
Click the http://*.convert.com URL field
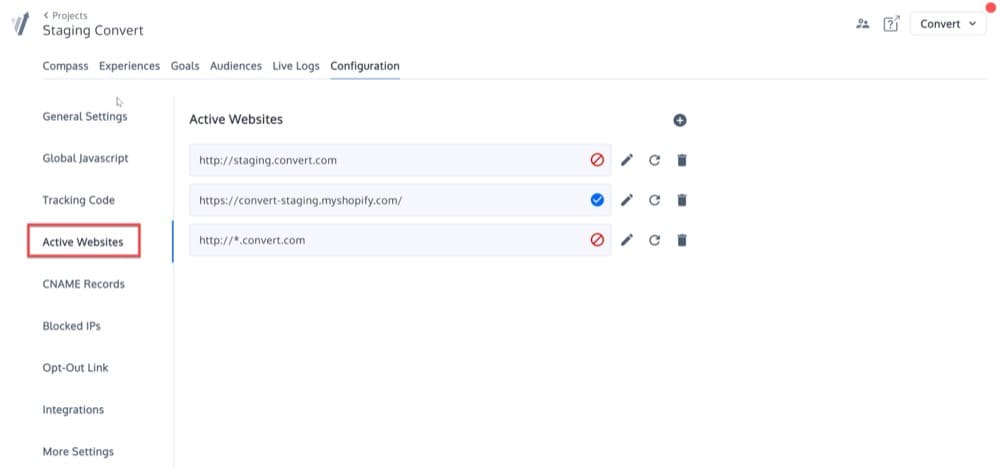[x=400, y=240]
